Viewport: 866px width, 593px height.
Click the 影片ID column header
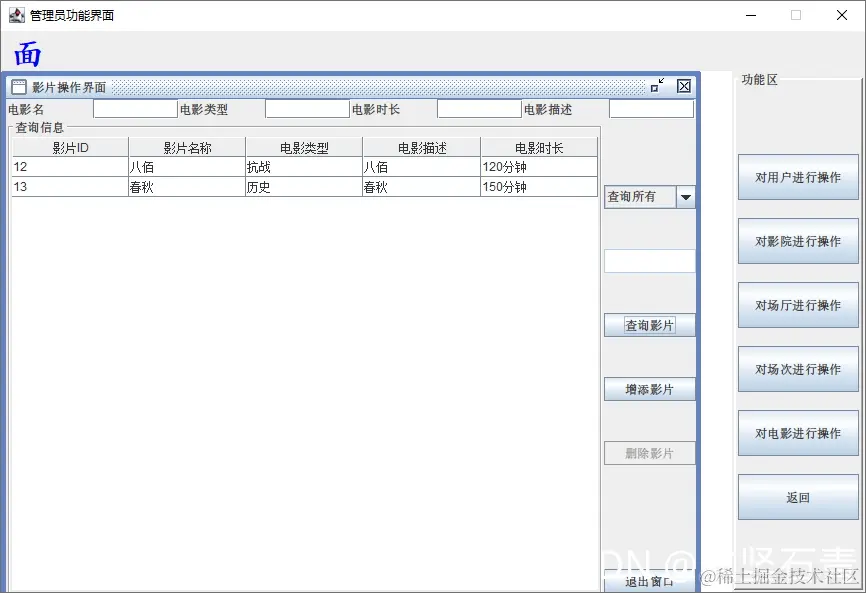(70, 147)
